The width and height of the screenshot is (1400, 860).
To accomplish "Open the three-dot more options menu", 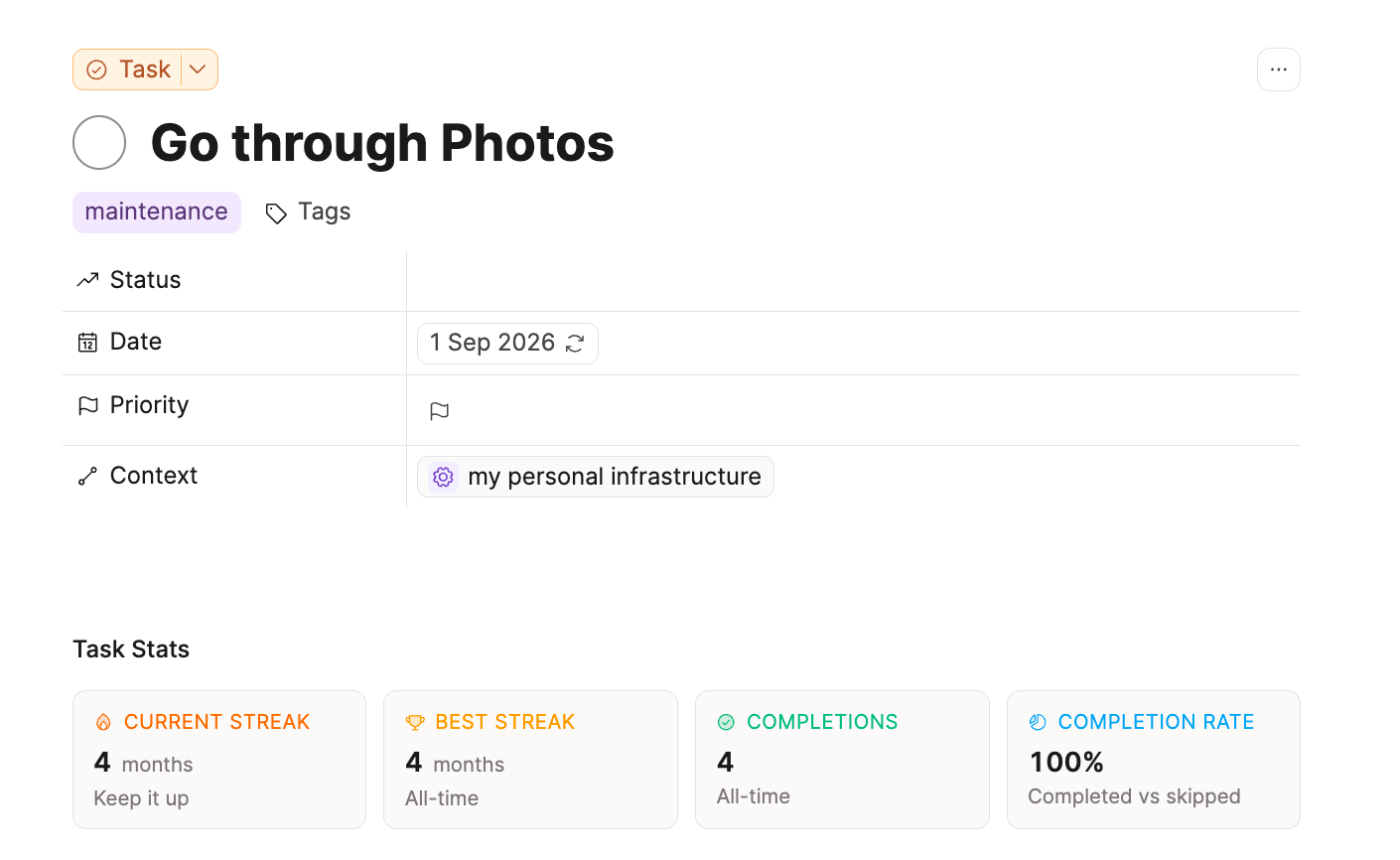I will coord(1279,70).
